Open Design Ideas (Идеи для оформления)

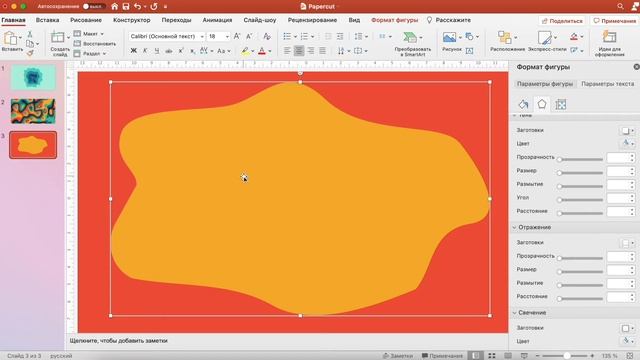tap(609, 37)
